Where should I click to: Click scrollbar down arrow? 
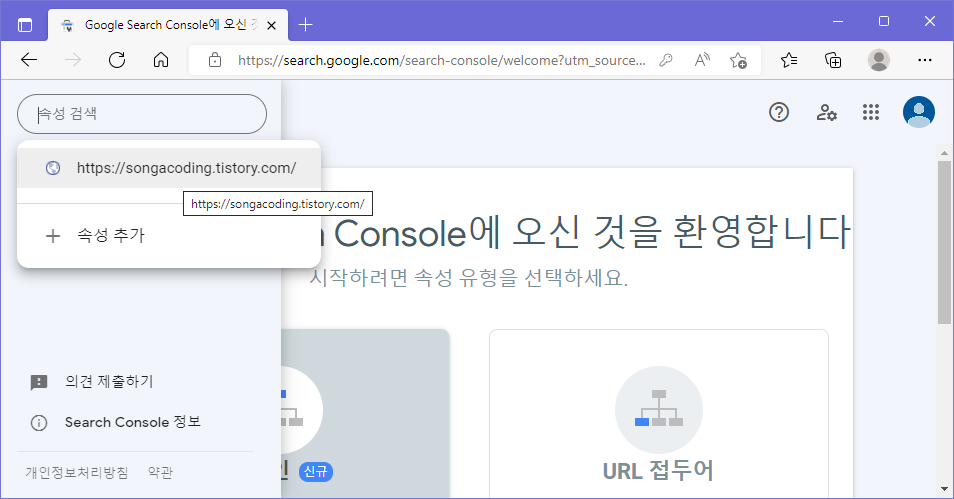click(944, 489)
